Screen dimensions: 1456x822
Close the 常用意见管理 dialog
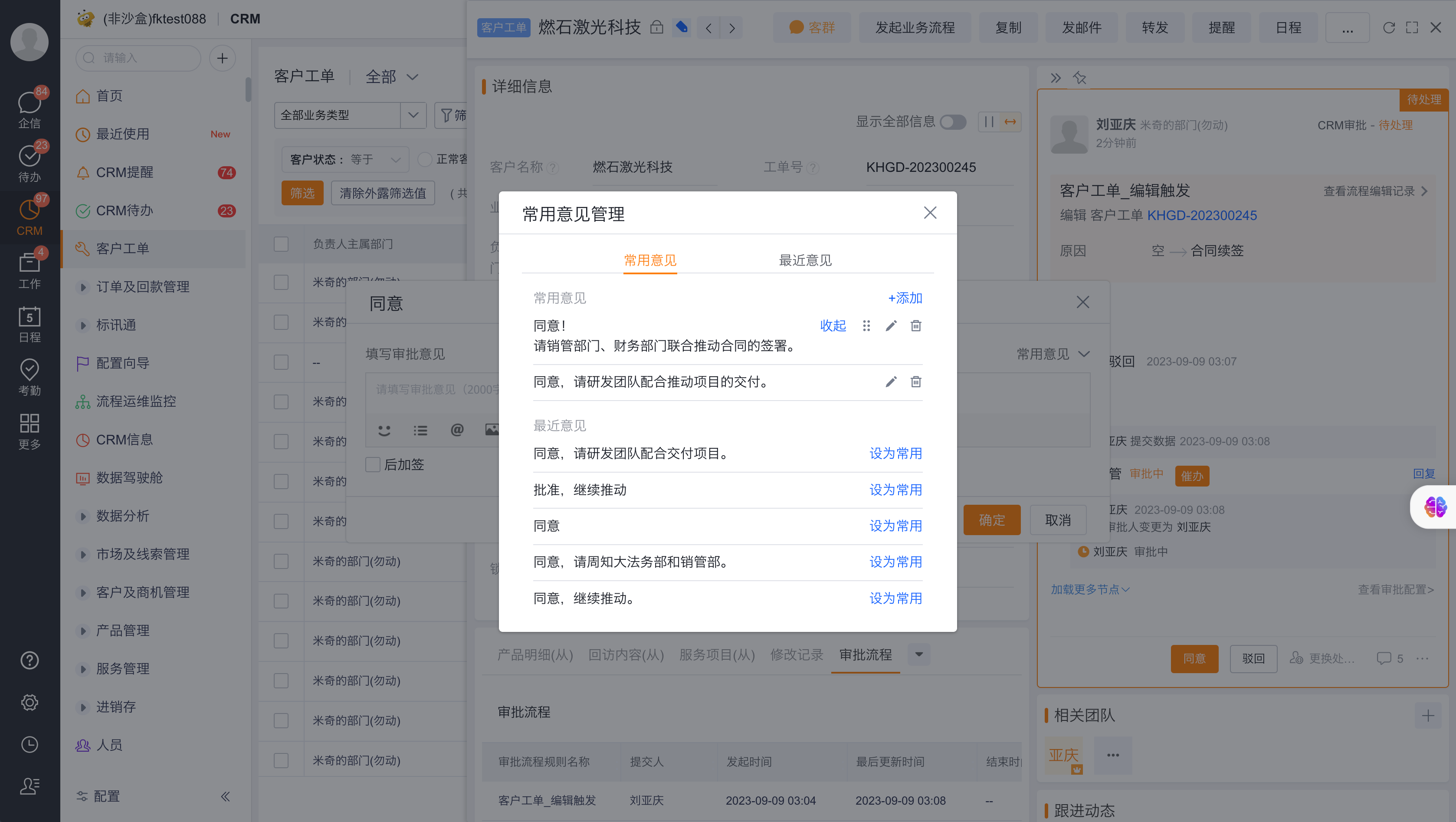930,213
